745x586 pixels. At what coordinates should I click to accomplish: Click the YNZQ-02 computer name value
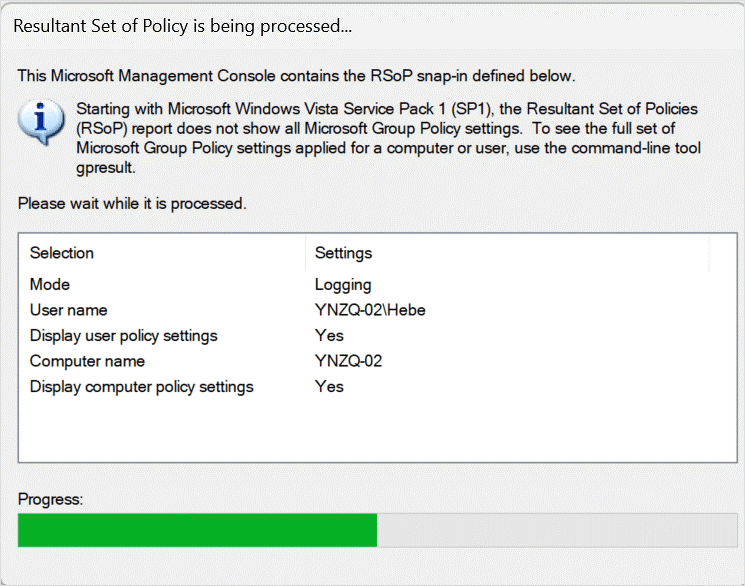click(x=348, y=361)
